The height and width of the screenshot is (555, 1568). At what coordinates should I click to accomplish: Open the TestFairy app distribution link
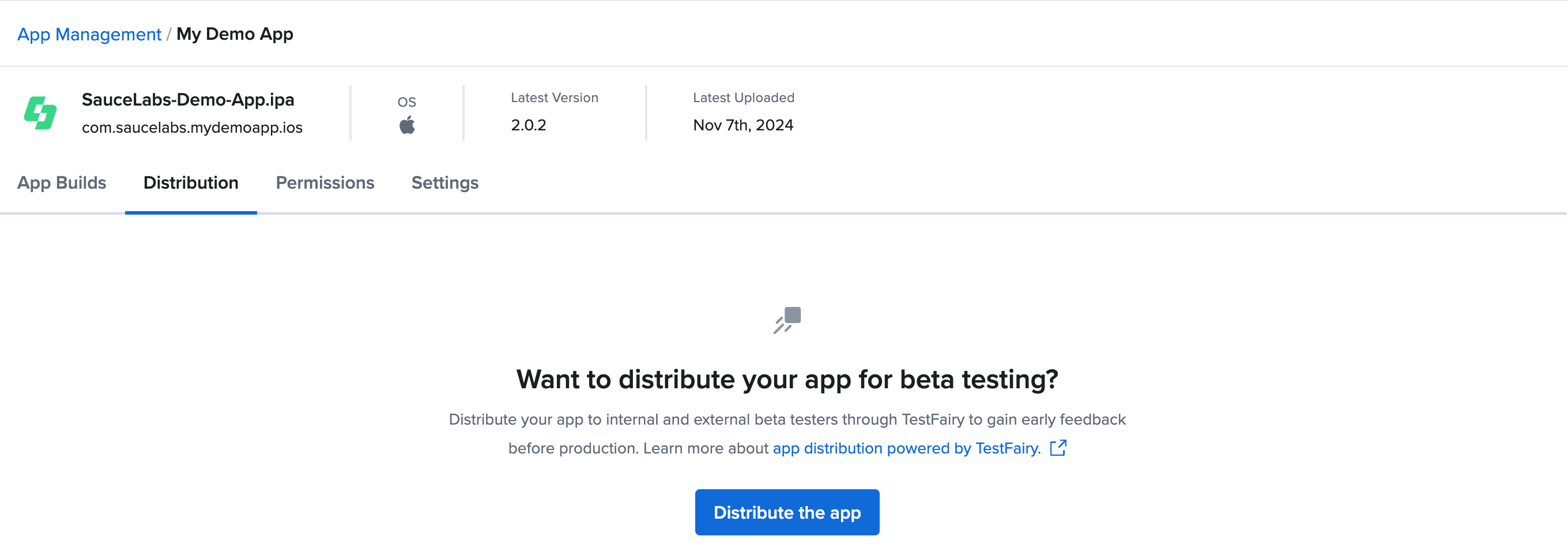pos(906,448)
